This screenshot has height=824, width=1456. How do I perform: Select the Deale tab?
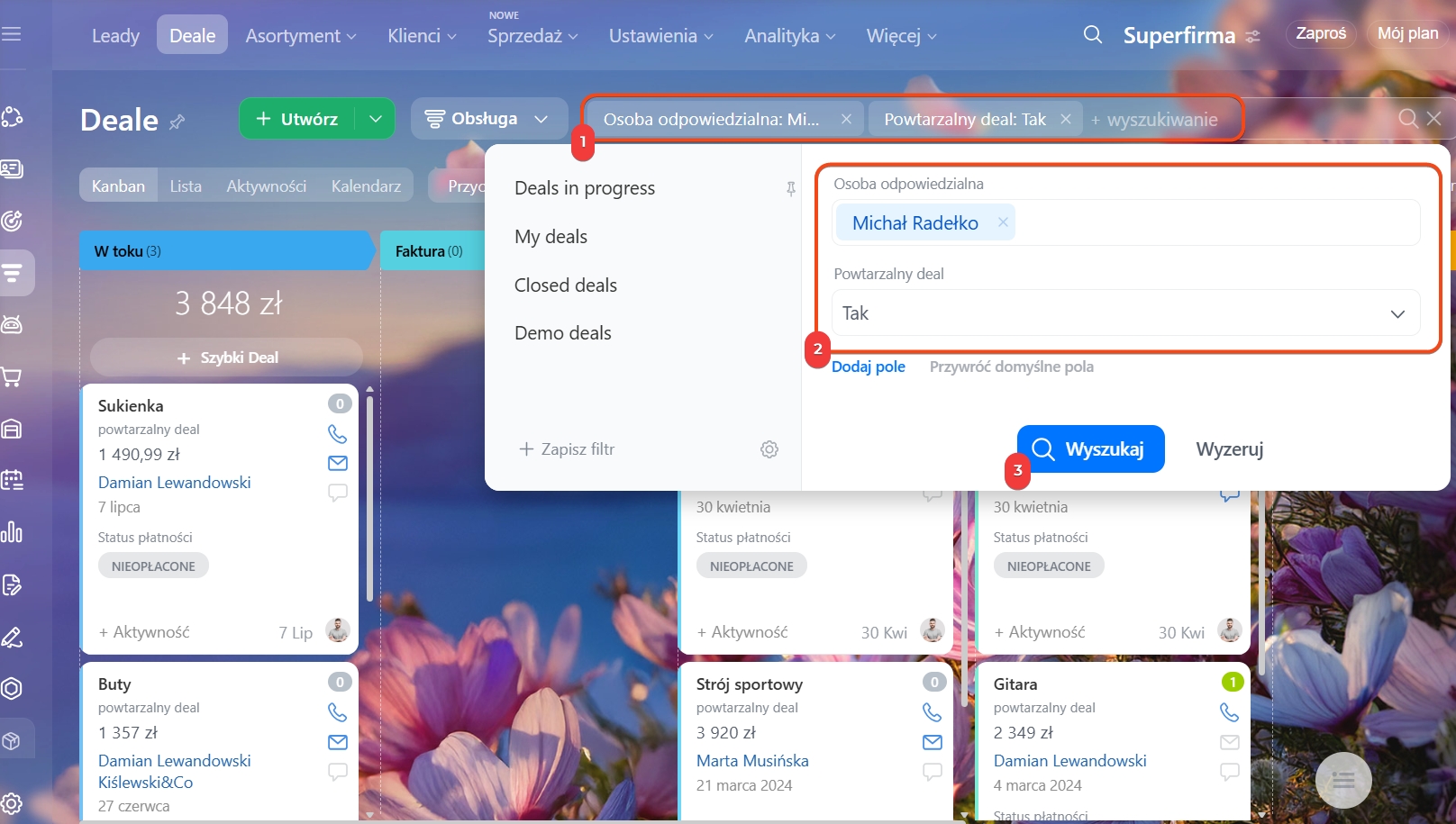click(x=192, y=35)
